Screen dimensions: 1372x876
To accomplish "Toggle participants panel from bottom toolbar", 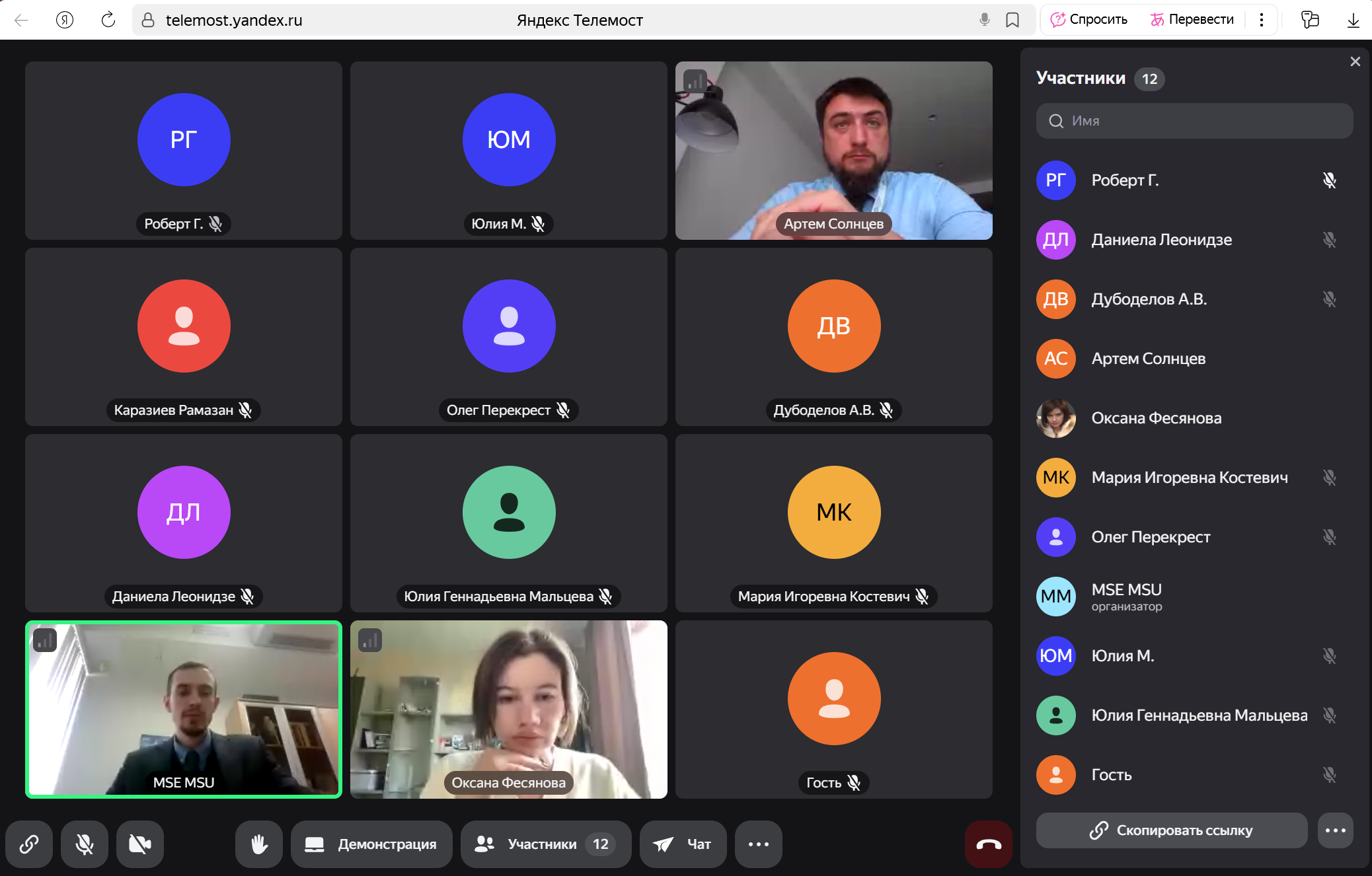I will pyautogui.click(x=545, y=844).
